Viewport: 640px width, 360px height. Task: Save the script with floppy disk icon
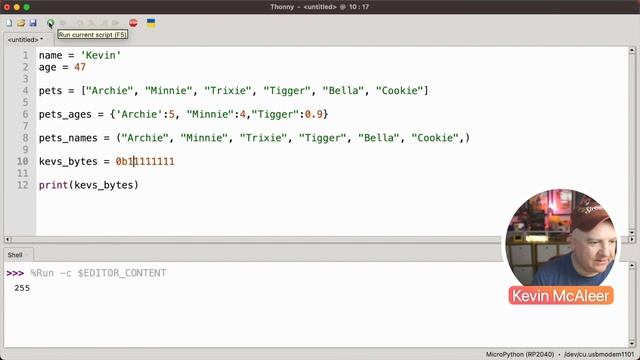[x=33, y=23]
